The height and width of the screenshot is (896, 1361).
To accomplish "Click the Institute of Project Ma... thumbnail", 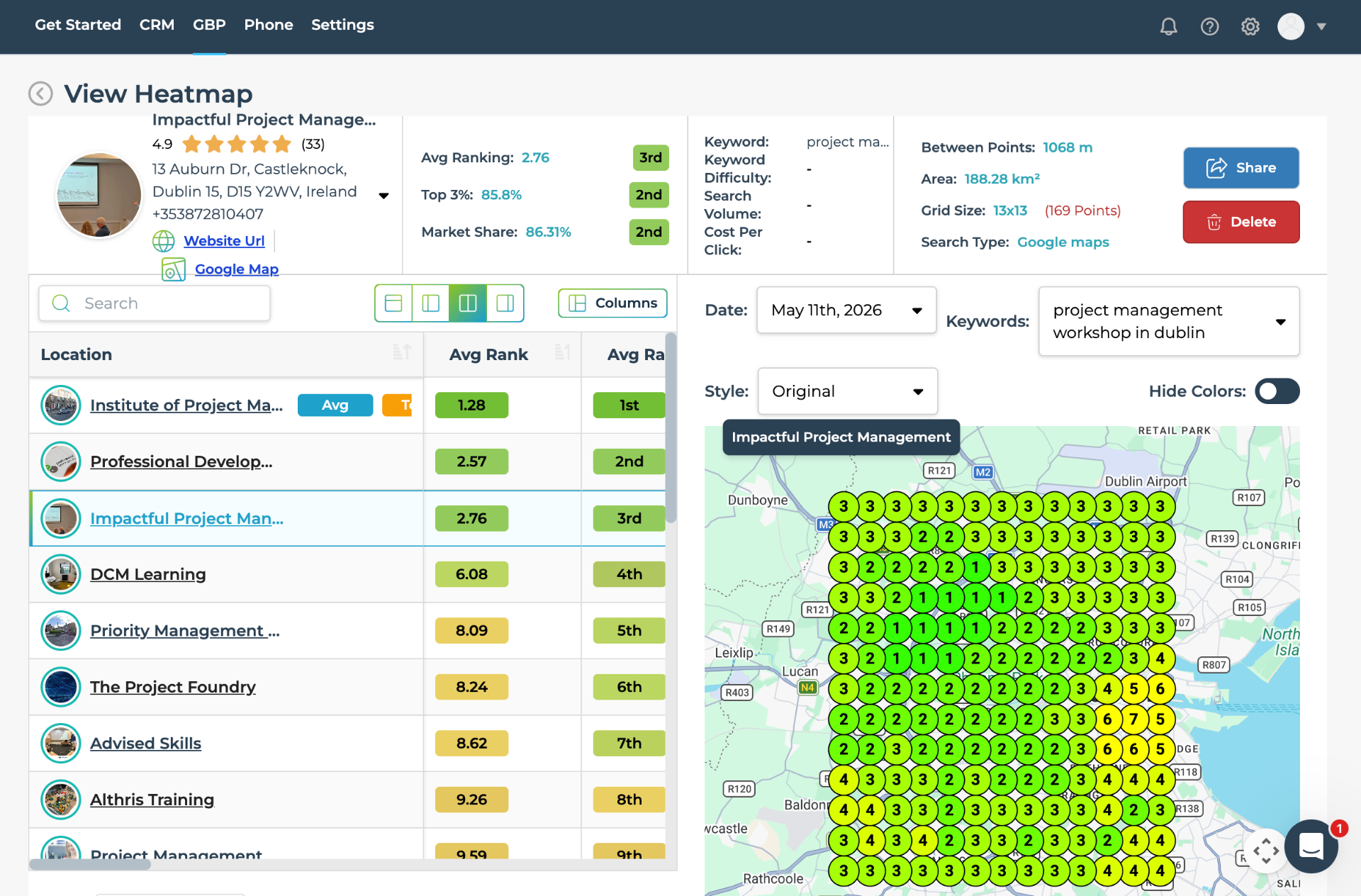I will (x=61, y=405).
